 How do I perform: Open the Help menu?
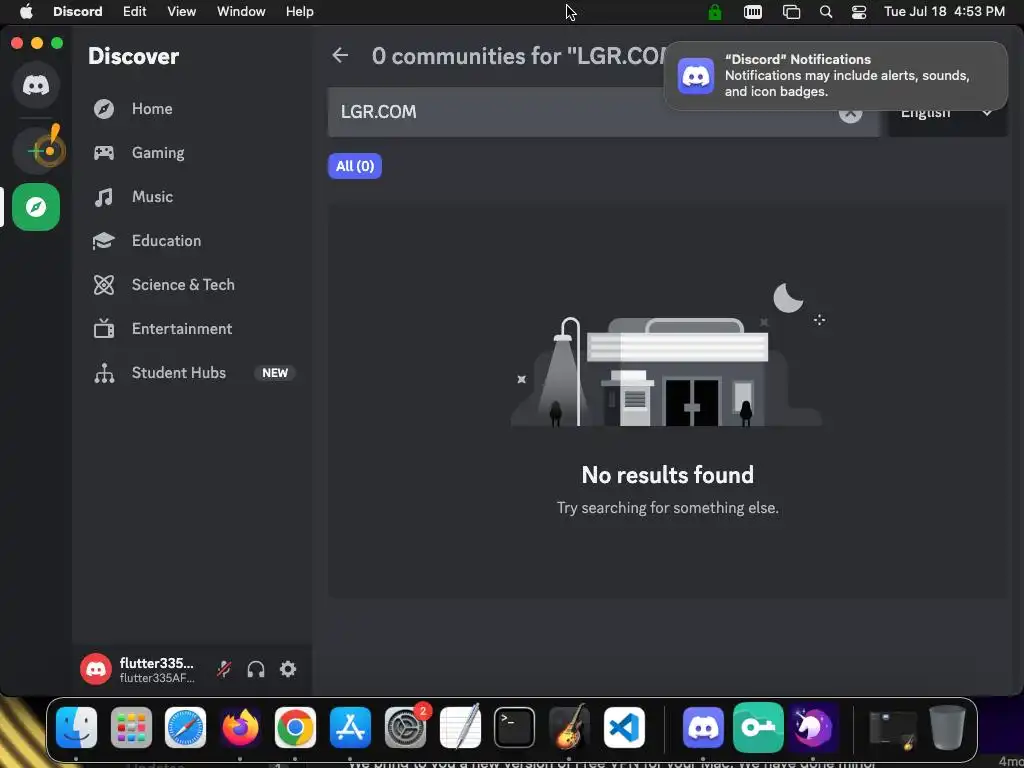pyautogui.click(x=300, y=12)
